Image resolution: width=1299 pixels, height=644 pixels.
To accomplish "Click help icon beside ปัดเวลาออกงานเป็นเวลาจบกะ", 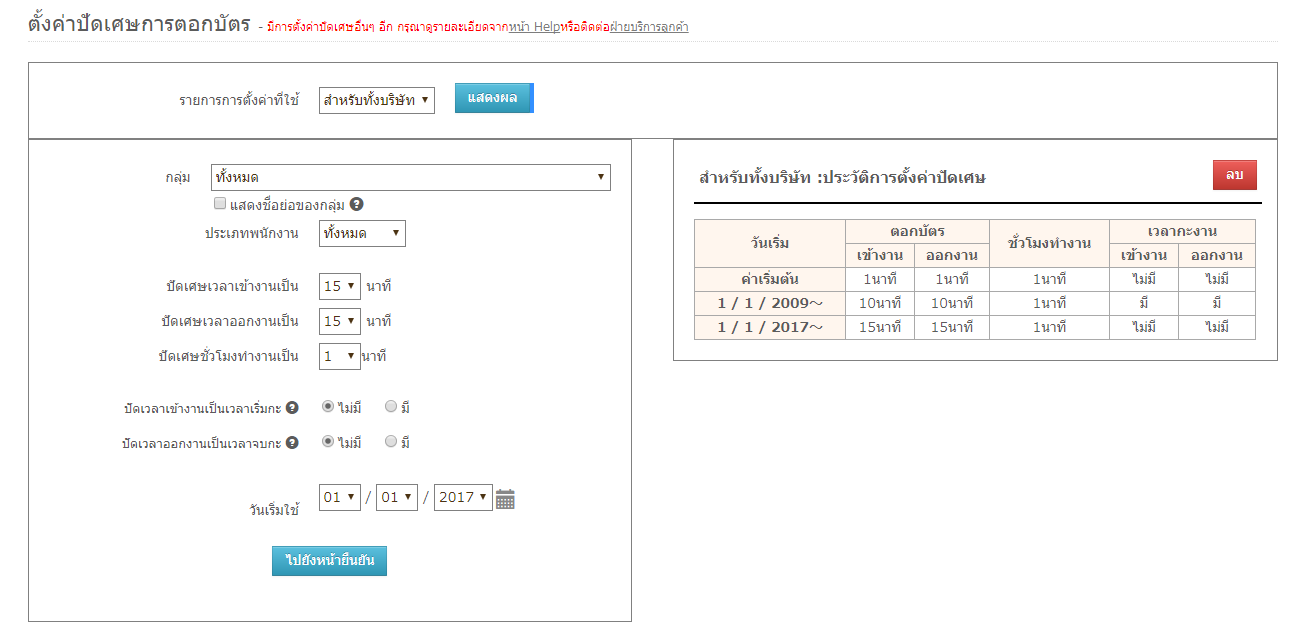I will 292,443.
